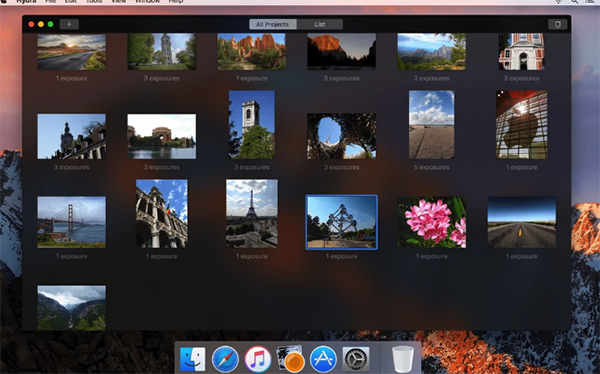Click the green full-screen window button

pos(51,24)
